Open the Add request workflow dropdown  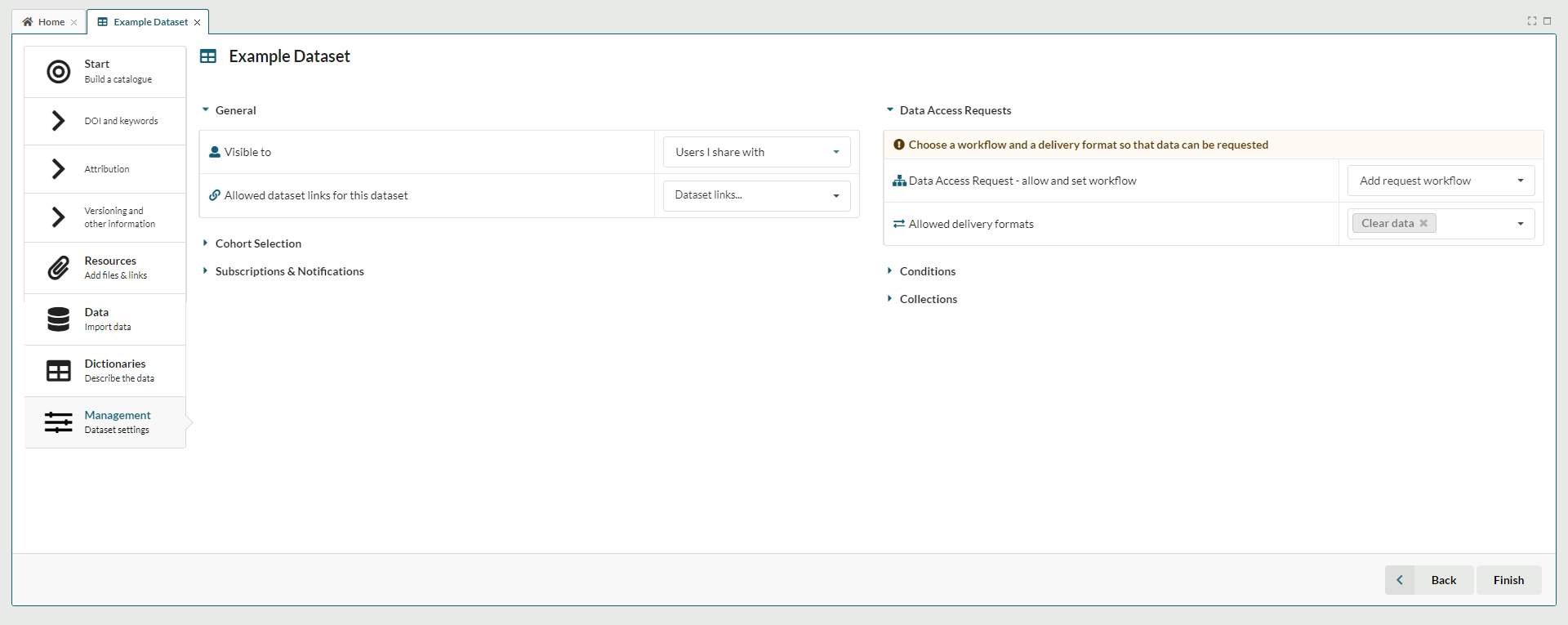click(1441, 181)
